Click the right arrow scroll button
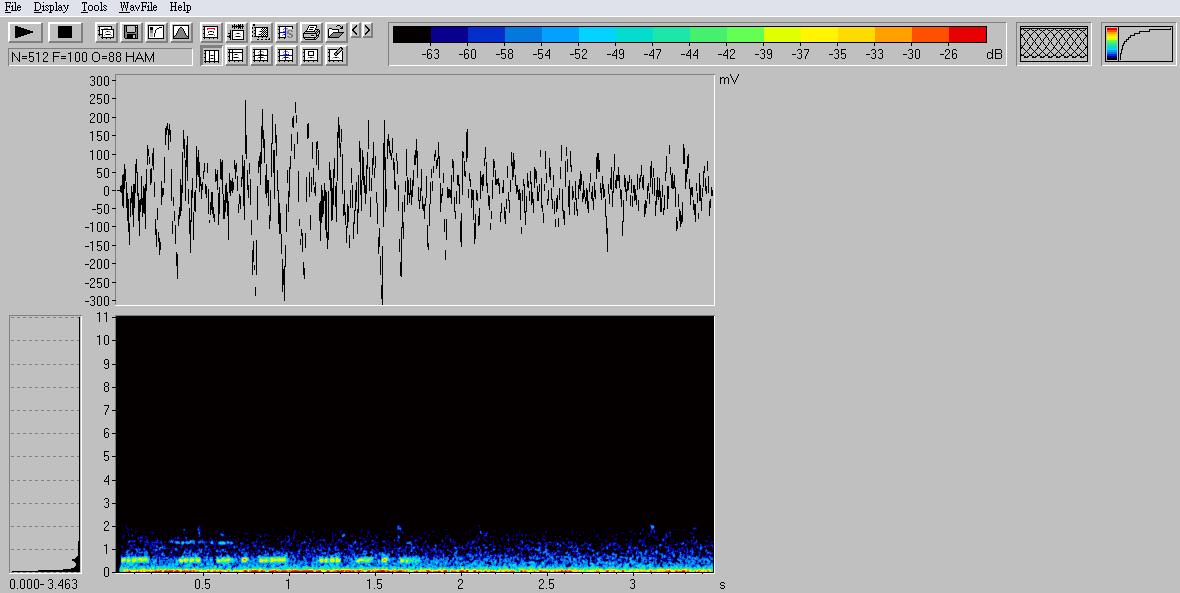 pyautogui.click(x=368, y=32)
